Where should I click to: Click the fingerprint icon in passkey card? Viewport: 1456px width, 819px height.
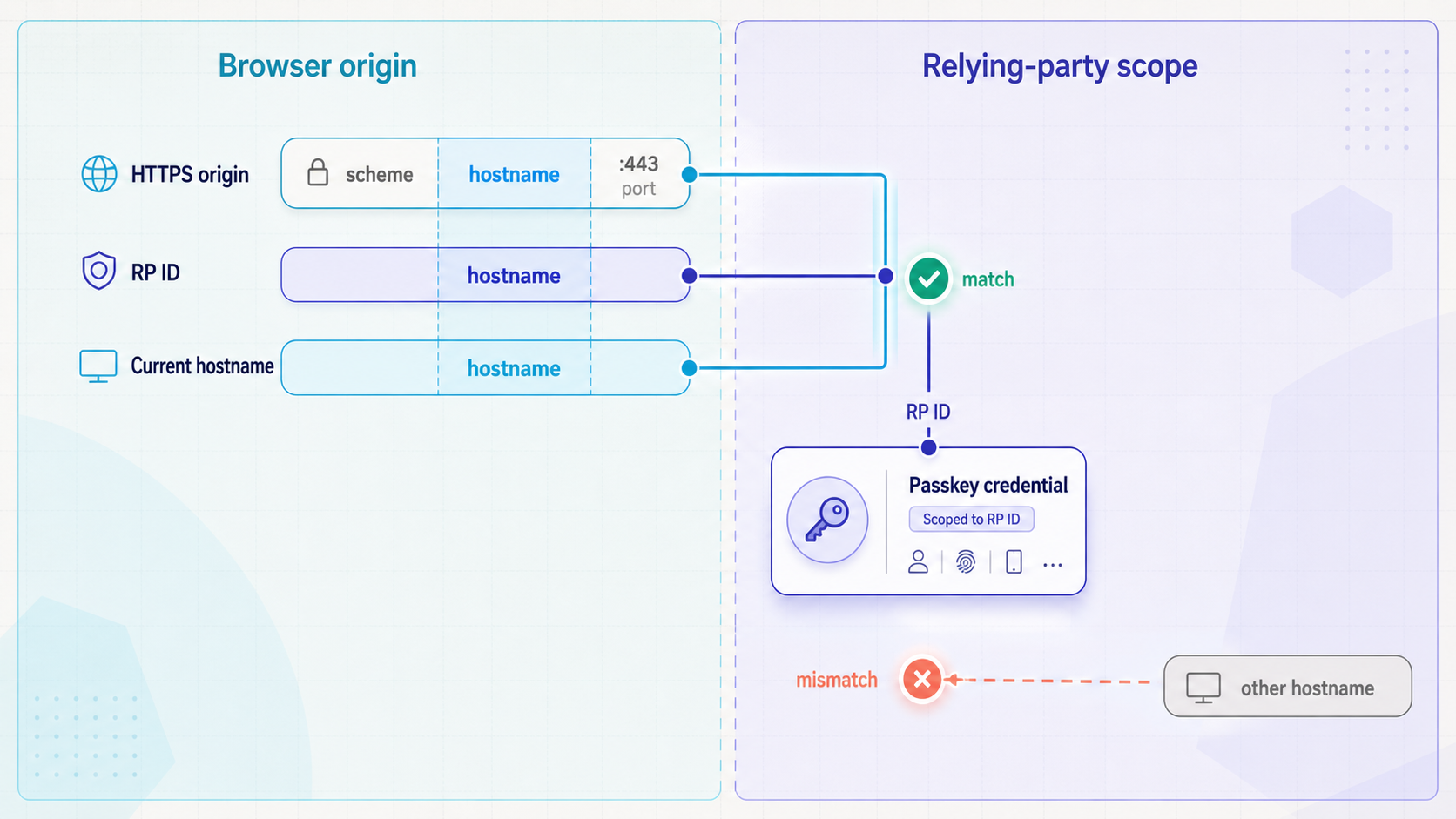(x=965, y=561)
